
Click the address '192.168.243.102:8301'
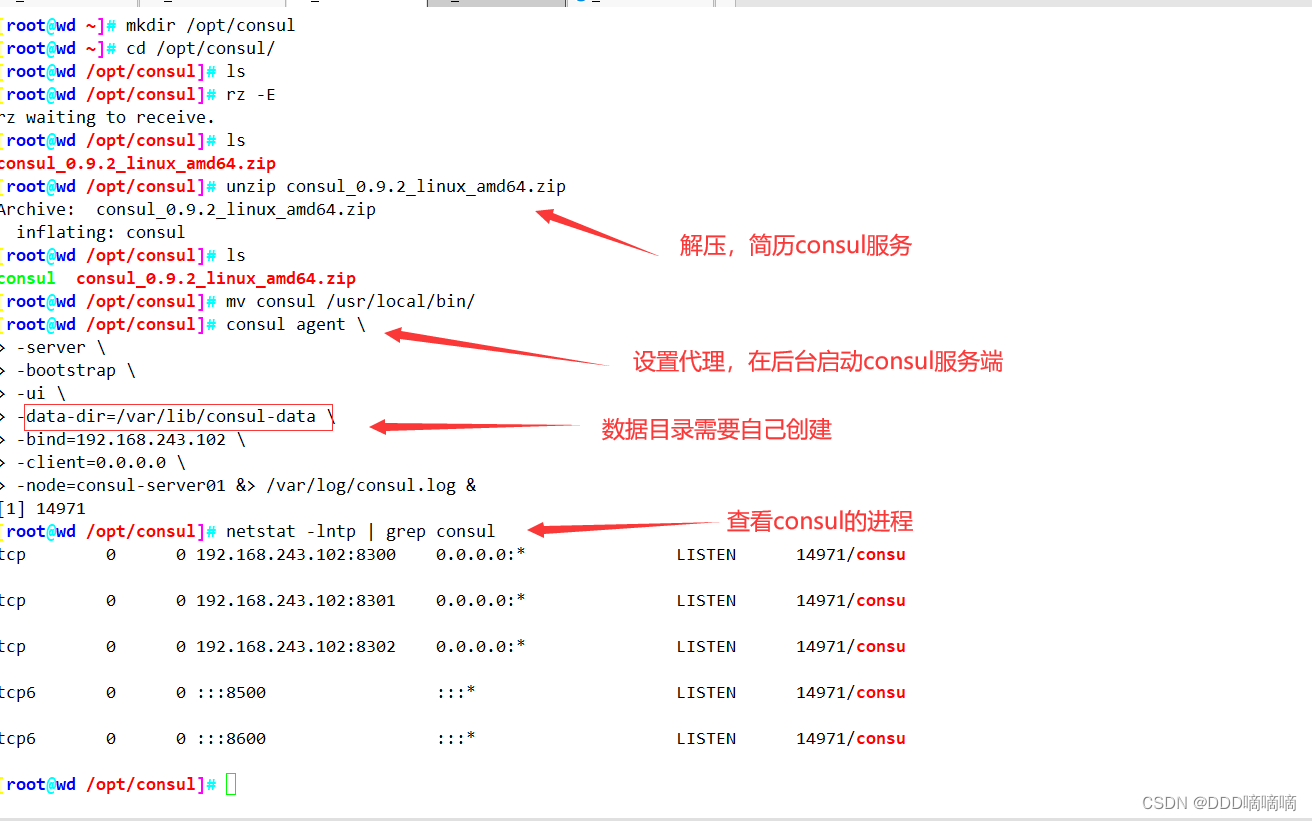click(296, 600)
